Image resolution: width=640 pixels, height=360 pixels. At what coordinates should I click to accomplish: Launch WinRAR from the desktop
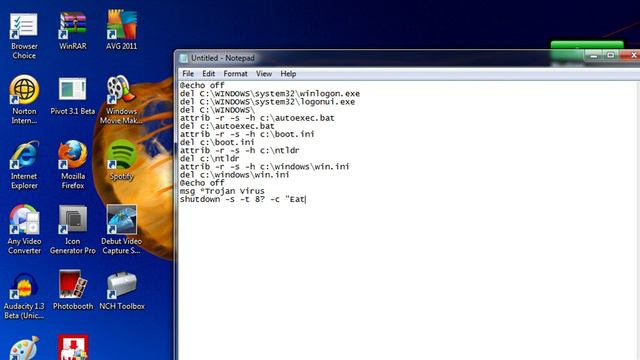[x=73, y=32]
